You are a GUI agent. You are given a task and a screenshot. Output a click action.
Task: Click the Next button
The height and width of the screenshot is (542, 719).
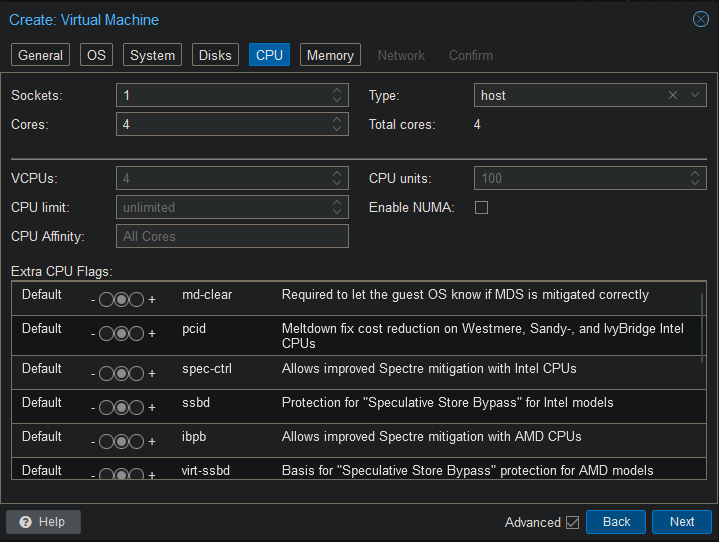point(681,522)
